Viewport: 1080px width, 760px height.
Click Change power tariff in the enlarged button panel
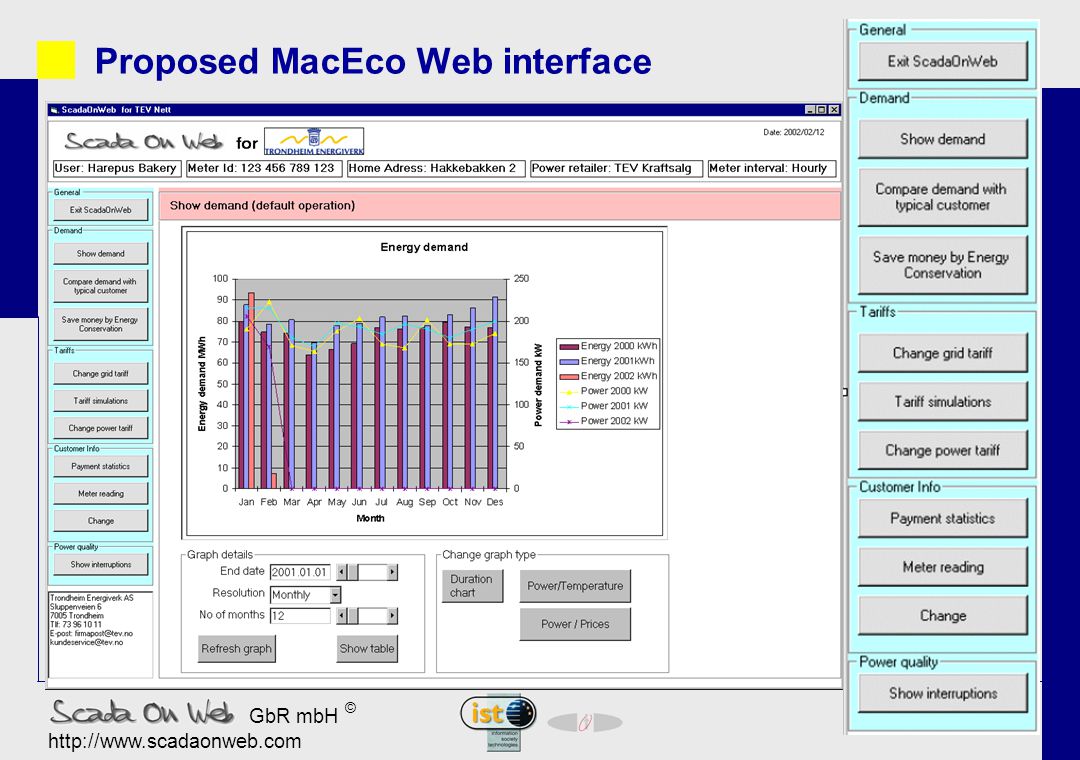coord(942,451)
